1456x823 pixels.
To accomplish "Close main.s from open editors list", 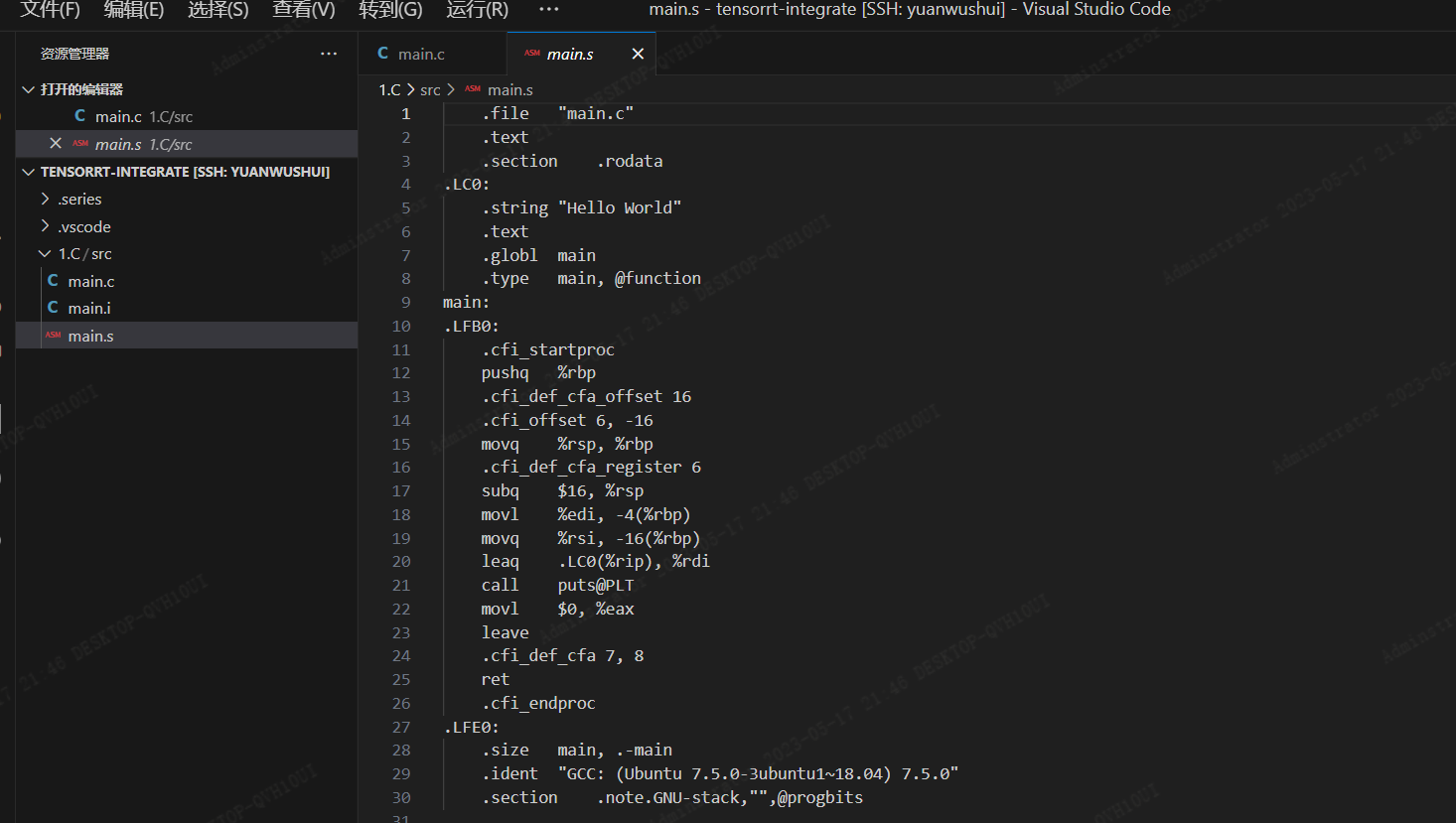I will pos(56,144).
